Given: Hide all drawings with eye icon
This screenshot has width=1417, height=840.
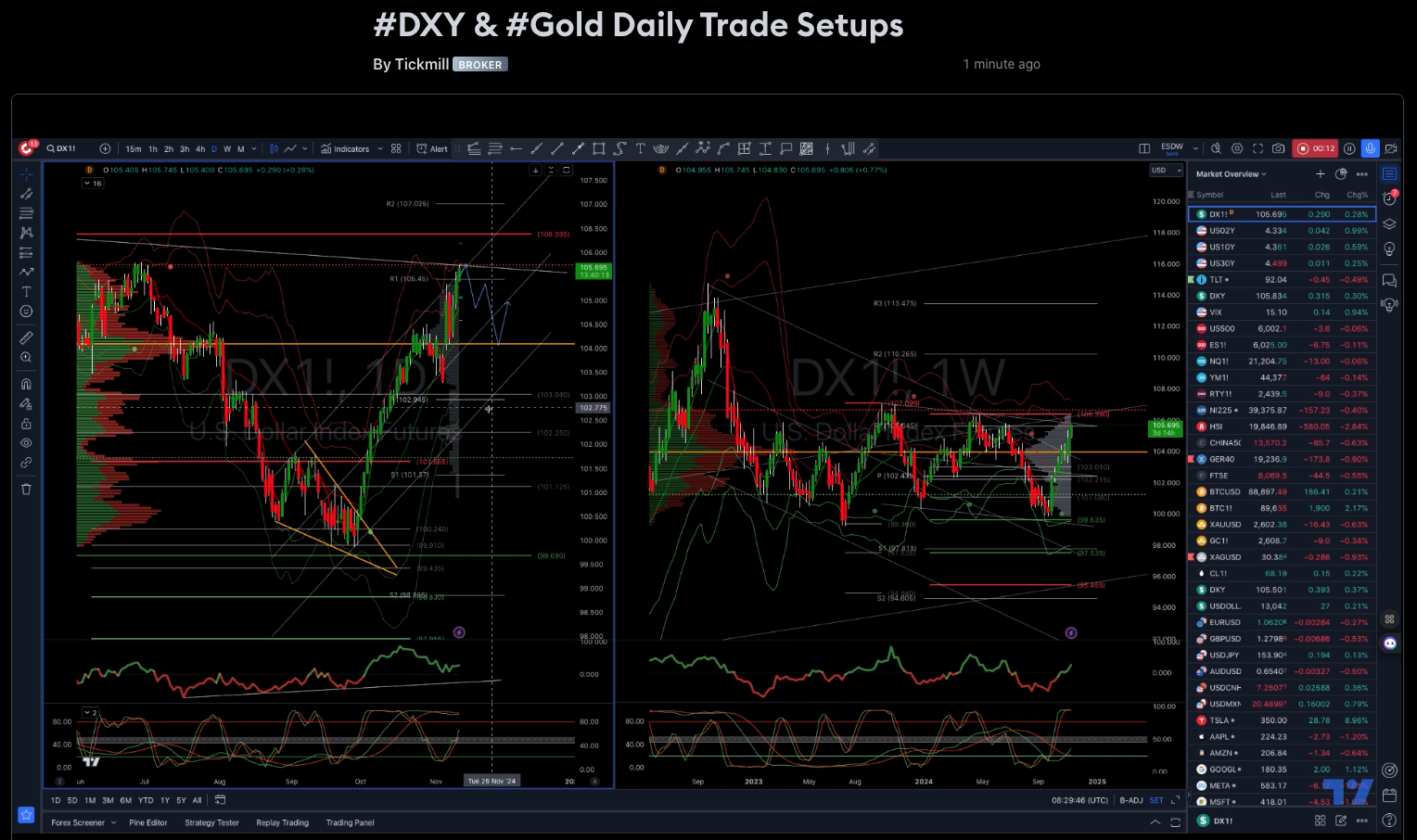Looking at the screenshot, I should pos(26,443).
